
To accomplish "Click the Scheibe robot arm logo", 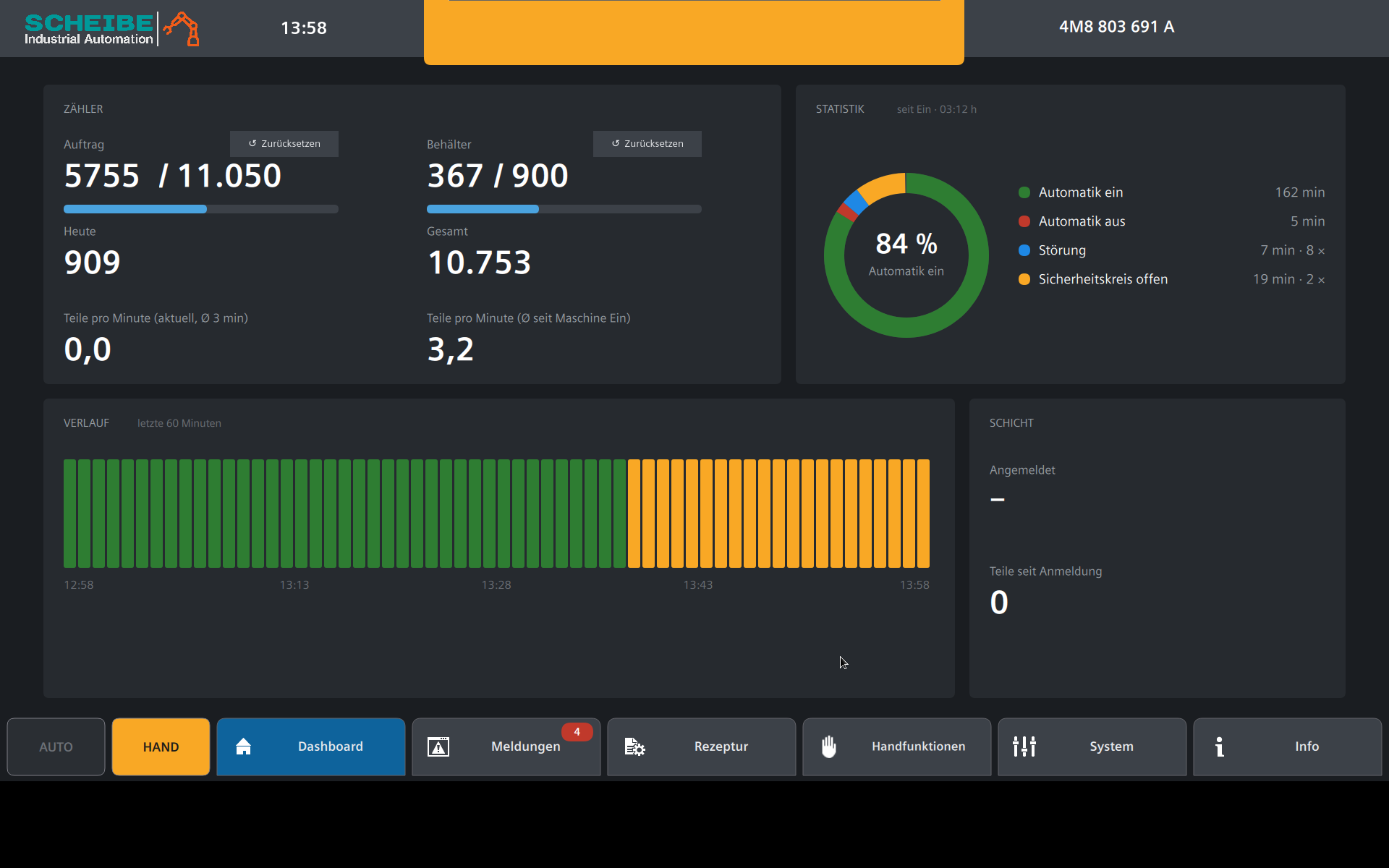I will tap(182, 29).
